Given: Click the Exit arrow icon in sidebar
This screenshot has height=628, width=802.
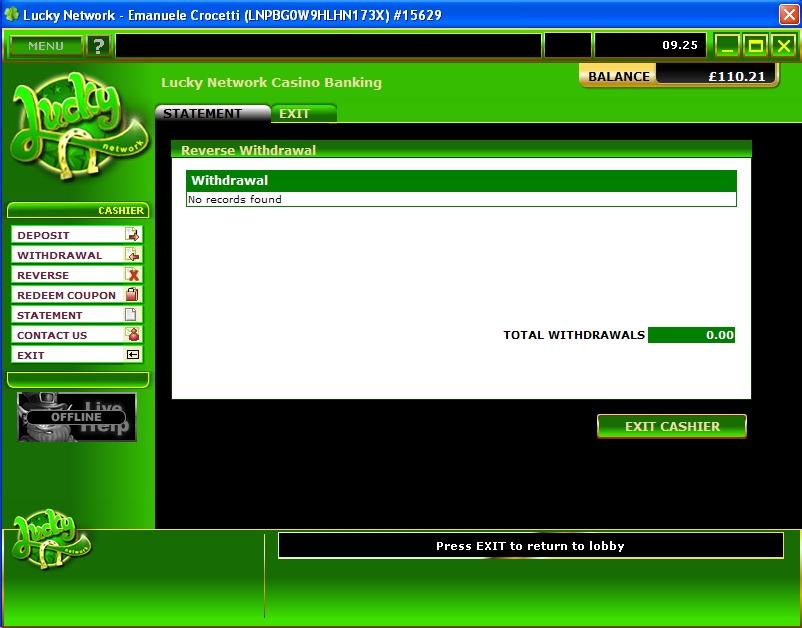Looking at the screenshot, I should coord(133,354).
